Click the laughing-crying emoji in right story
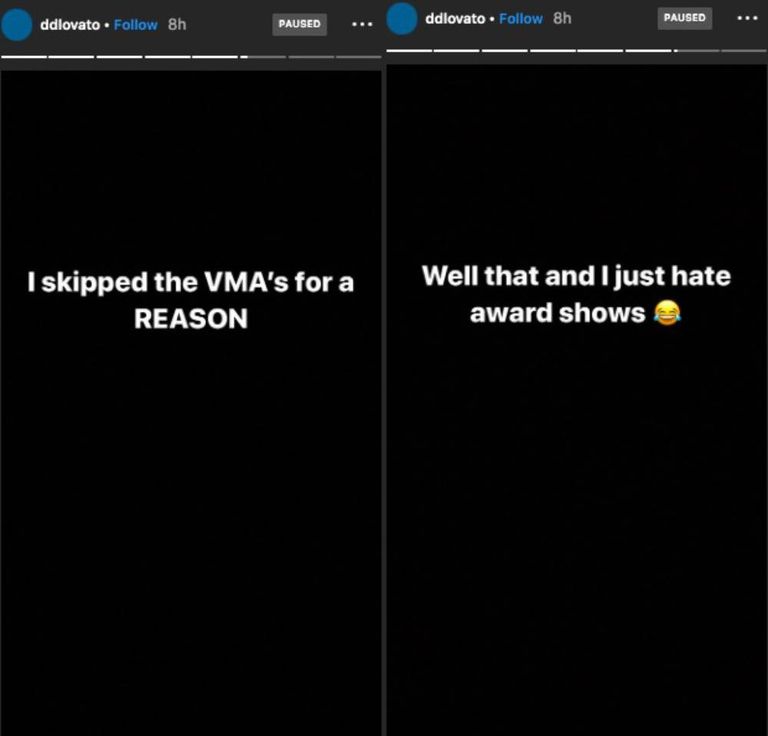The image size is (768, 736). [x=667, y=313]
